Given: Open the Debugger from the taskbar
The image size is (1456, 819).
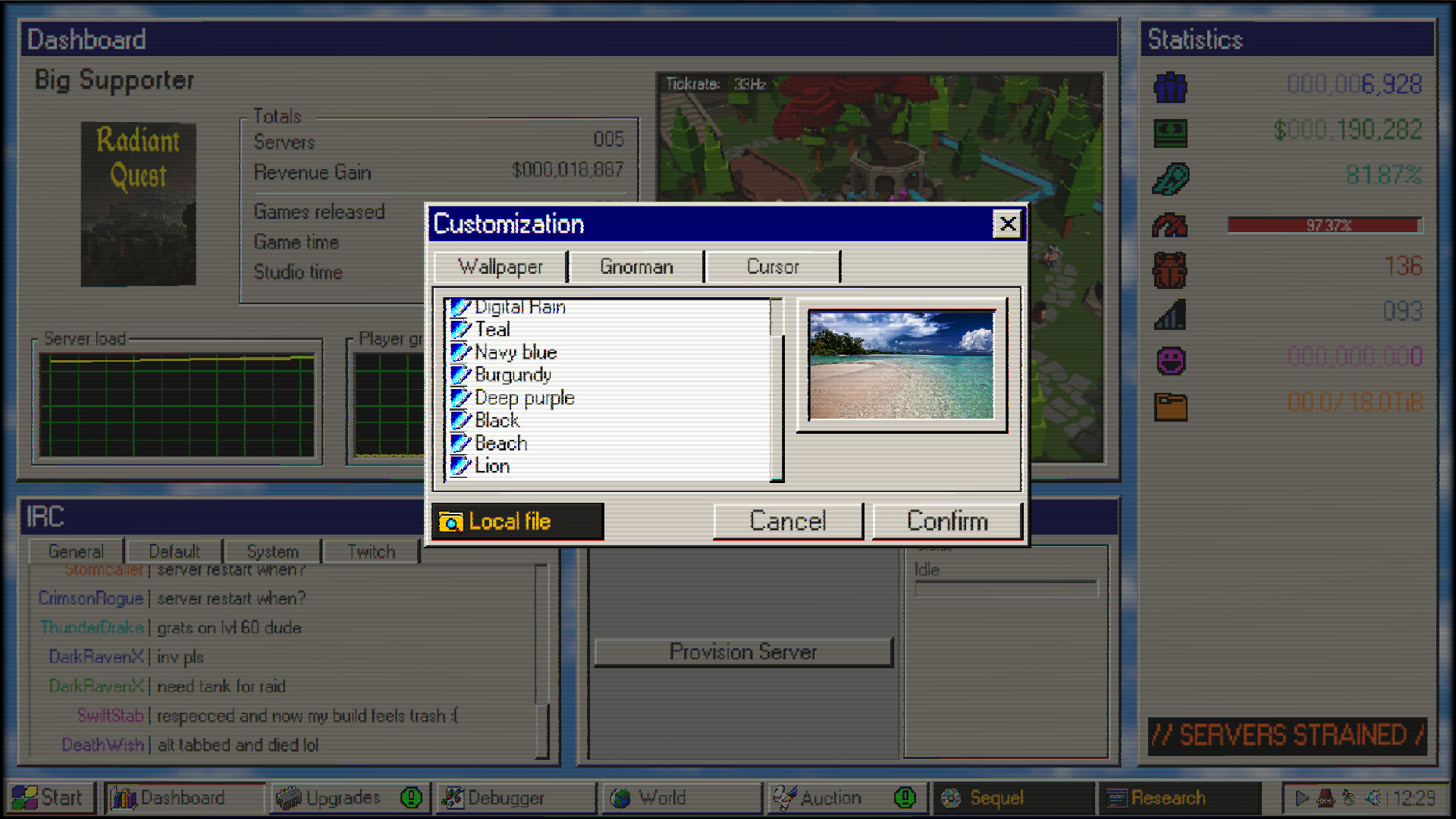Looking at the screenshot, I should tap(507, 798).
